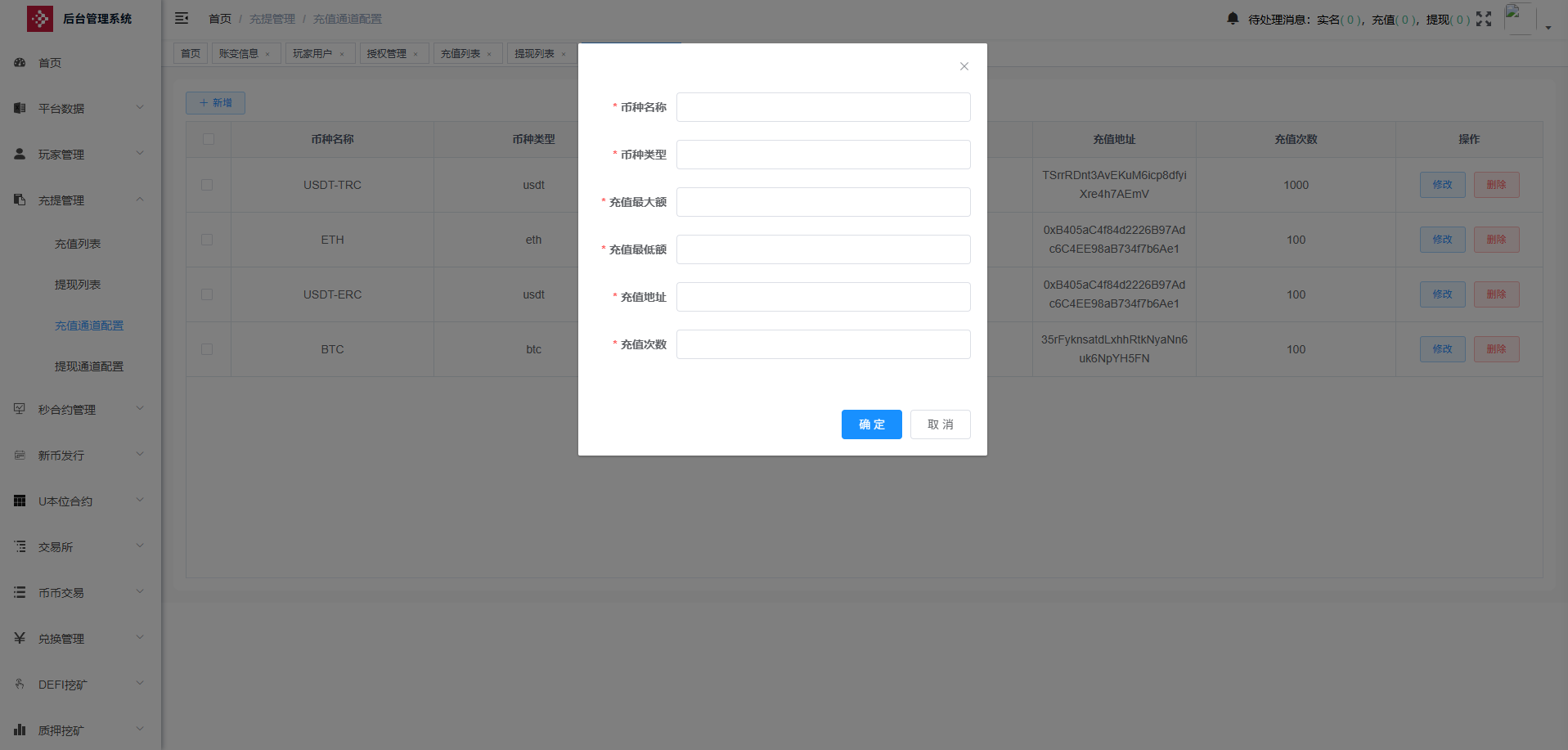The image size is (1568, 750).
Task: Focus the 币种名称 input field
Action: point(824,107)
